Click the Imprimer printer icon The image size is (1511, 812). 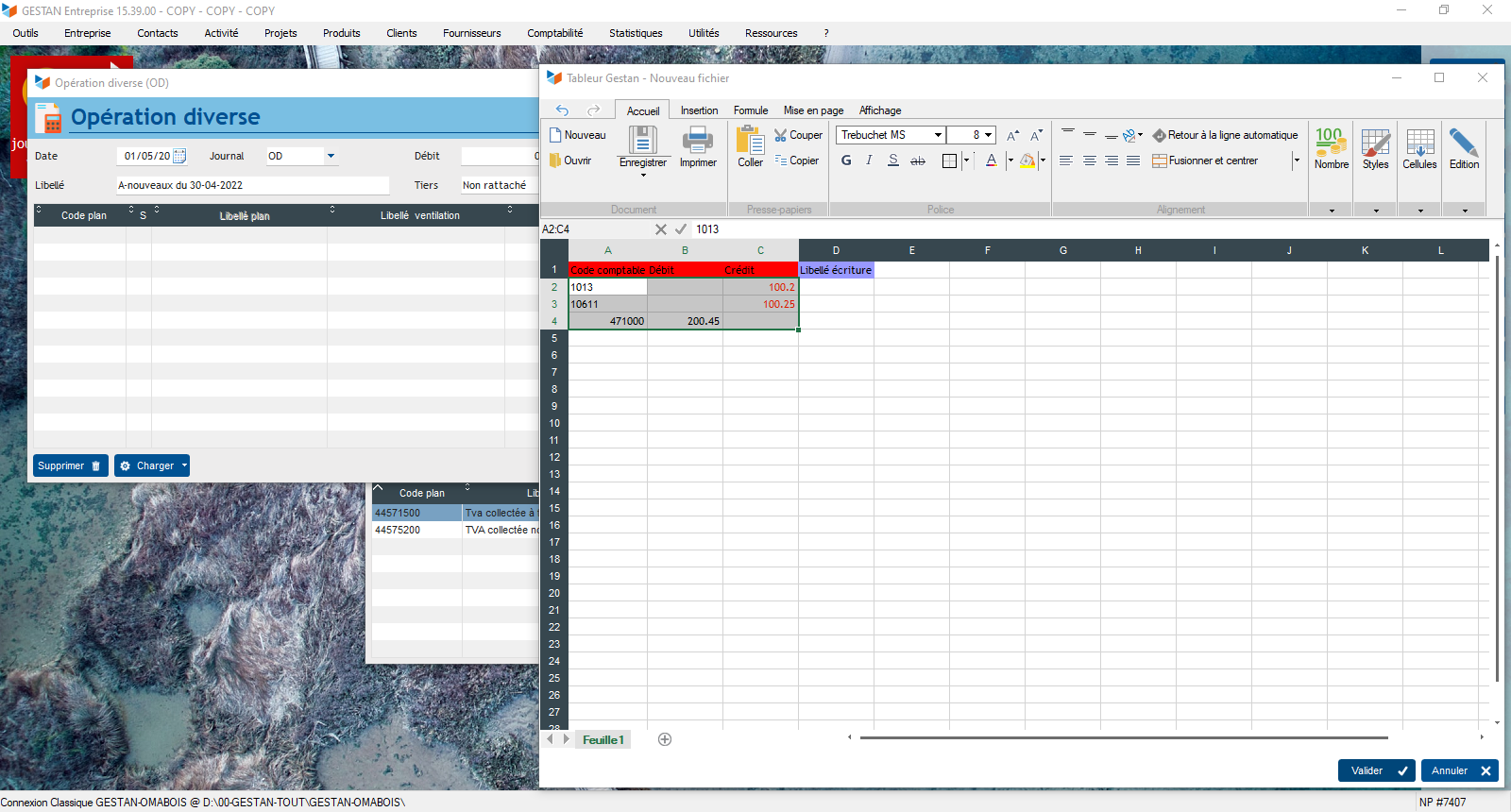(x=698, y=141)
